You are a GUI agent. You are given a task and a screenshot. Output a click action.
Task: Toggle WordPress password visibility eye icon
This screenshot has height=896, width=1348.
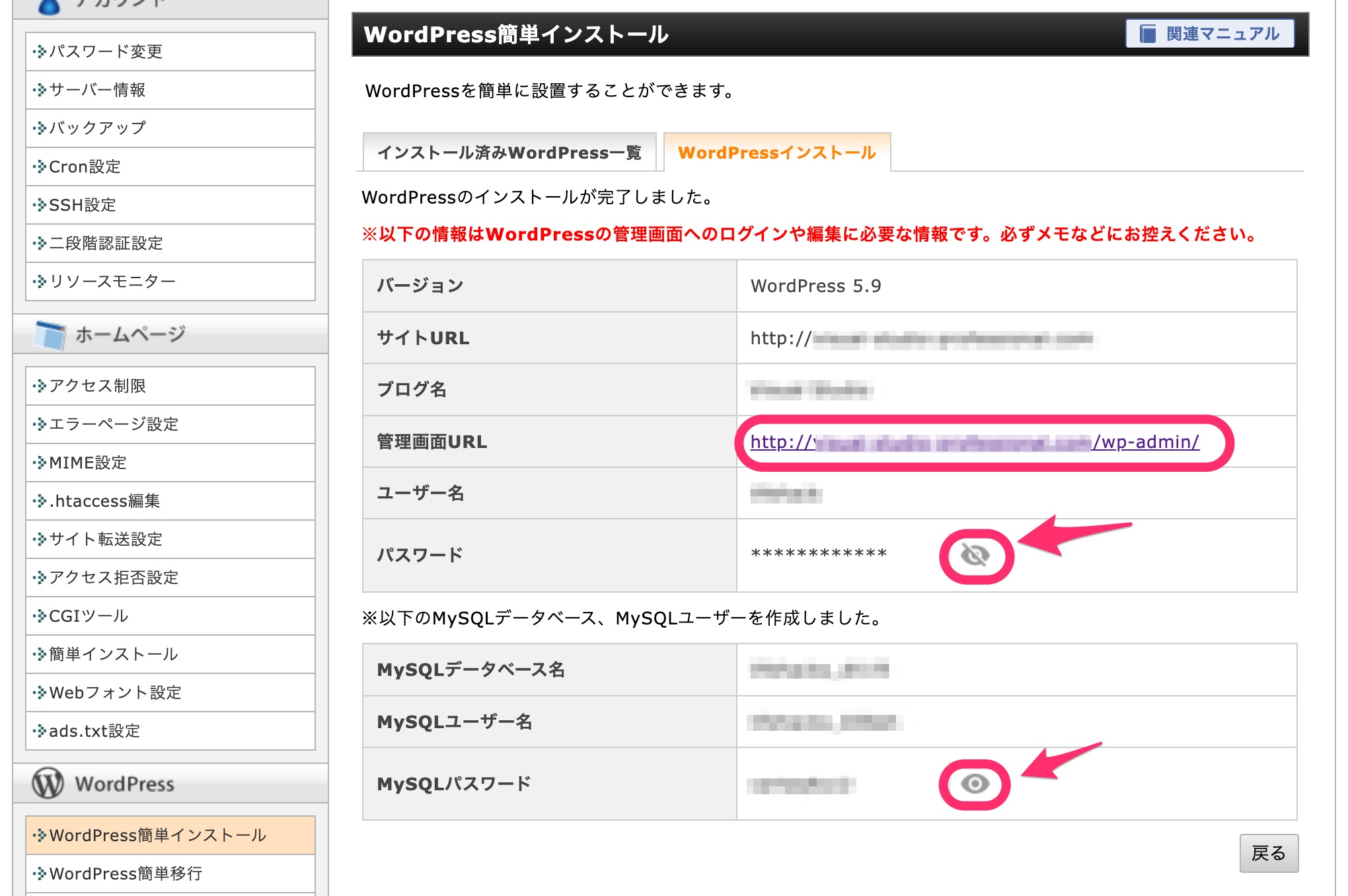[975, 556]
